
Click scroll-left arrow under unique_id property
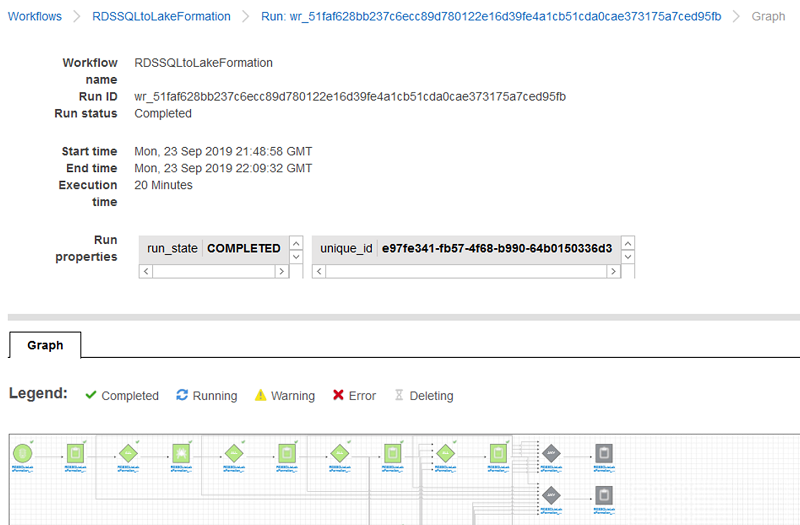point(319,271)
